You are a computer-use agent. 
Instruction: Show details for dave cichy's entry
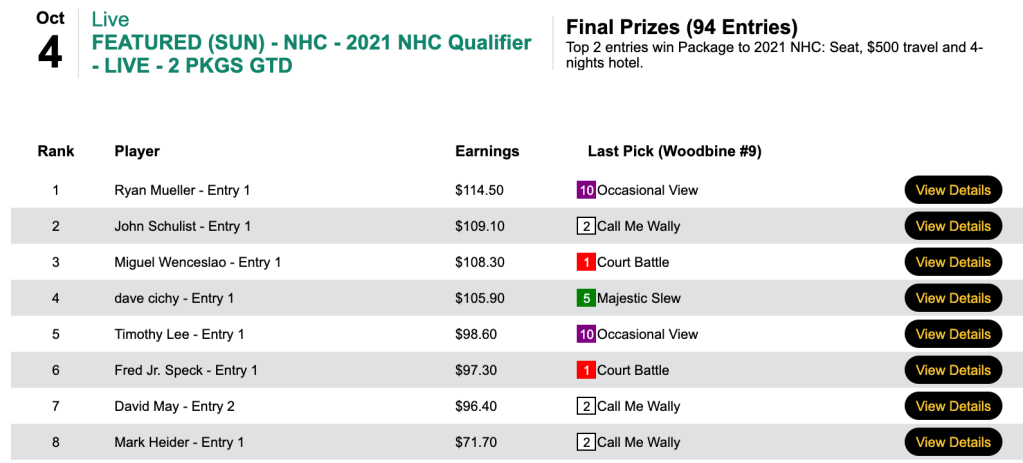click(952, 298)
